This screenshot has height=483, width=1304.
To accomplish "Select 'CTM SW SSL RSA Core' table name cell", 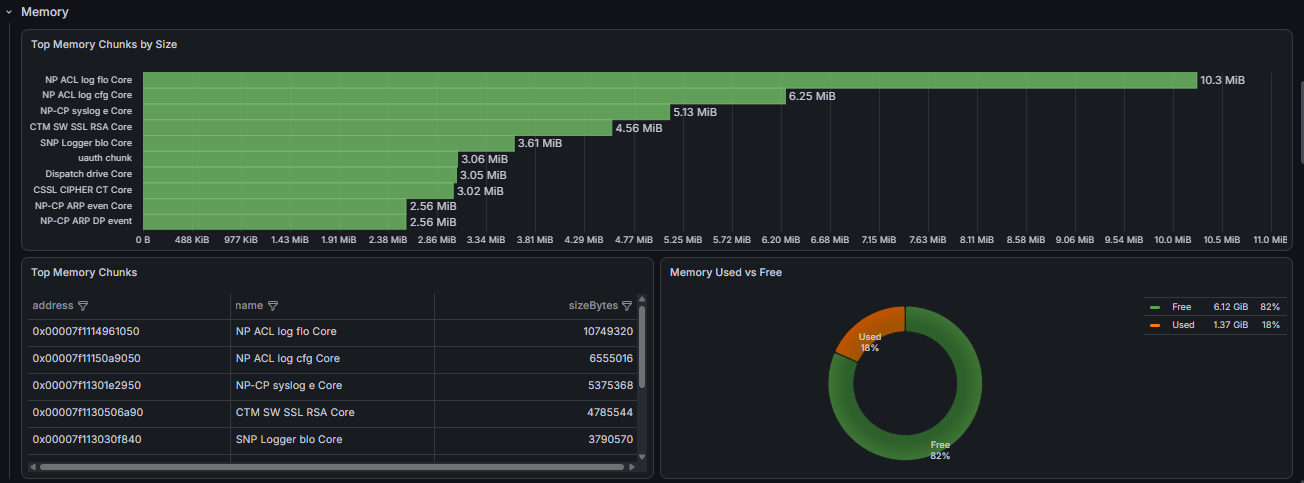I will 333,412.
